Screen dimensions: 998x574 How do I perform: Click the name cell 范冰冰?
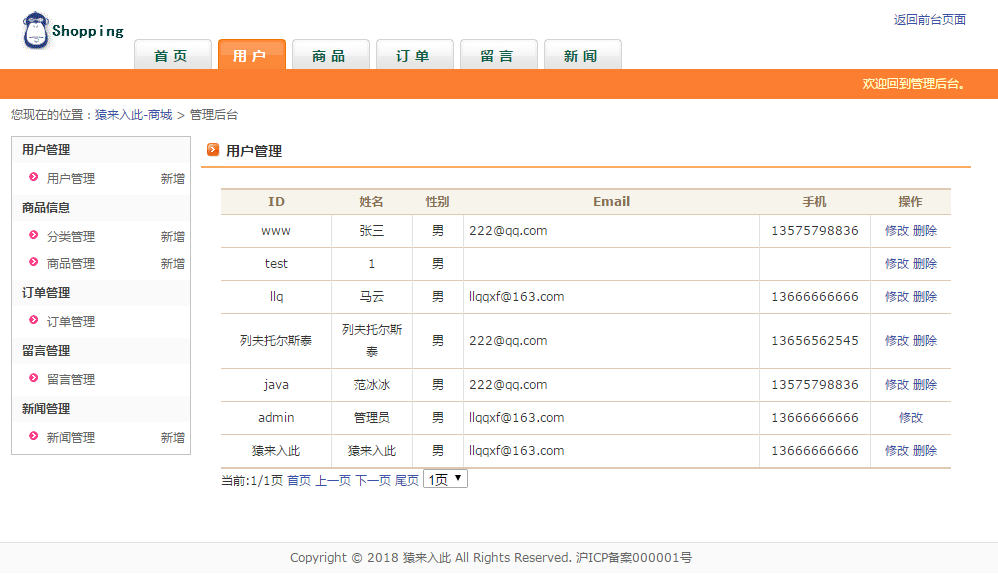[x=372, y=384]
